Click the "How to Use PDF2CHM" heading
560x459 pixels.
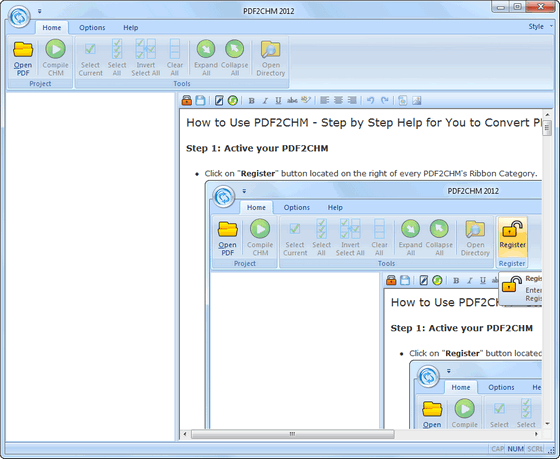pos(364,123)
